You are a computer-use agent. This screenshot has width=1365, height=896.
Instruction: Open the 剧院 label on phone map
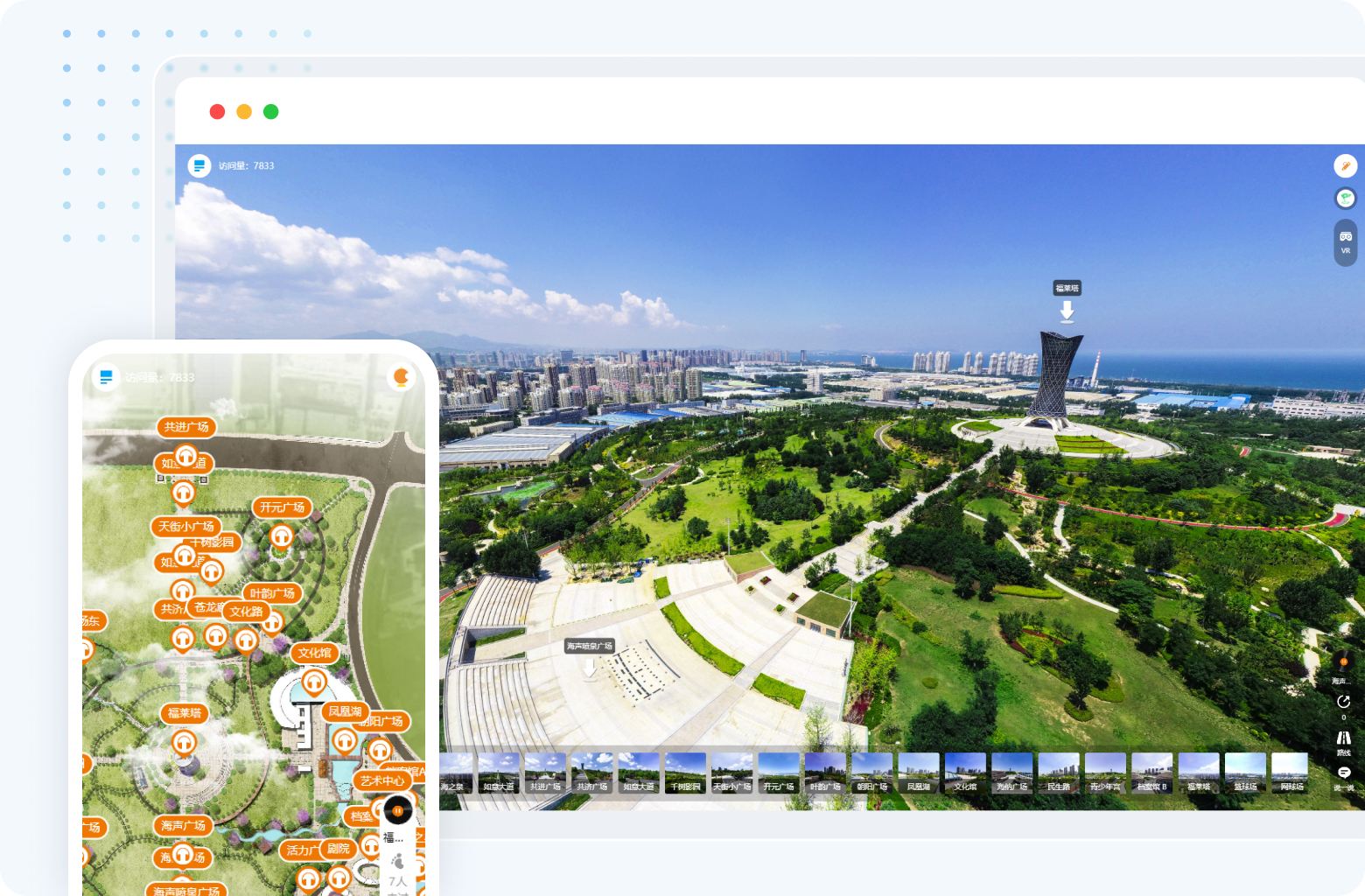coord(338,848)
